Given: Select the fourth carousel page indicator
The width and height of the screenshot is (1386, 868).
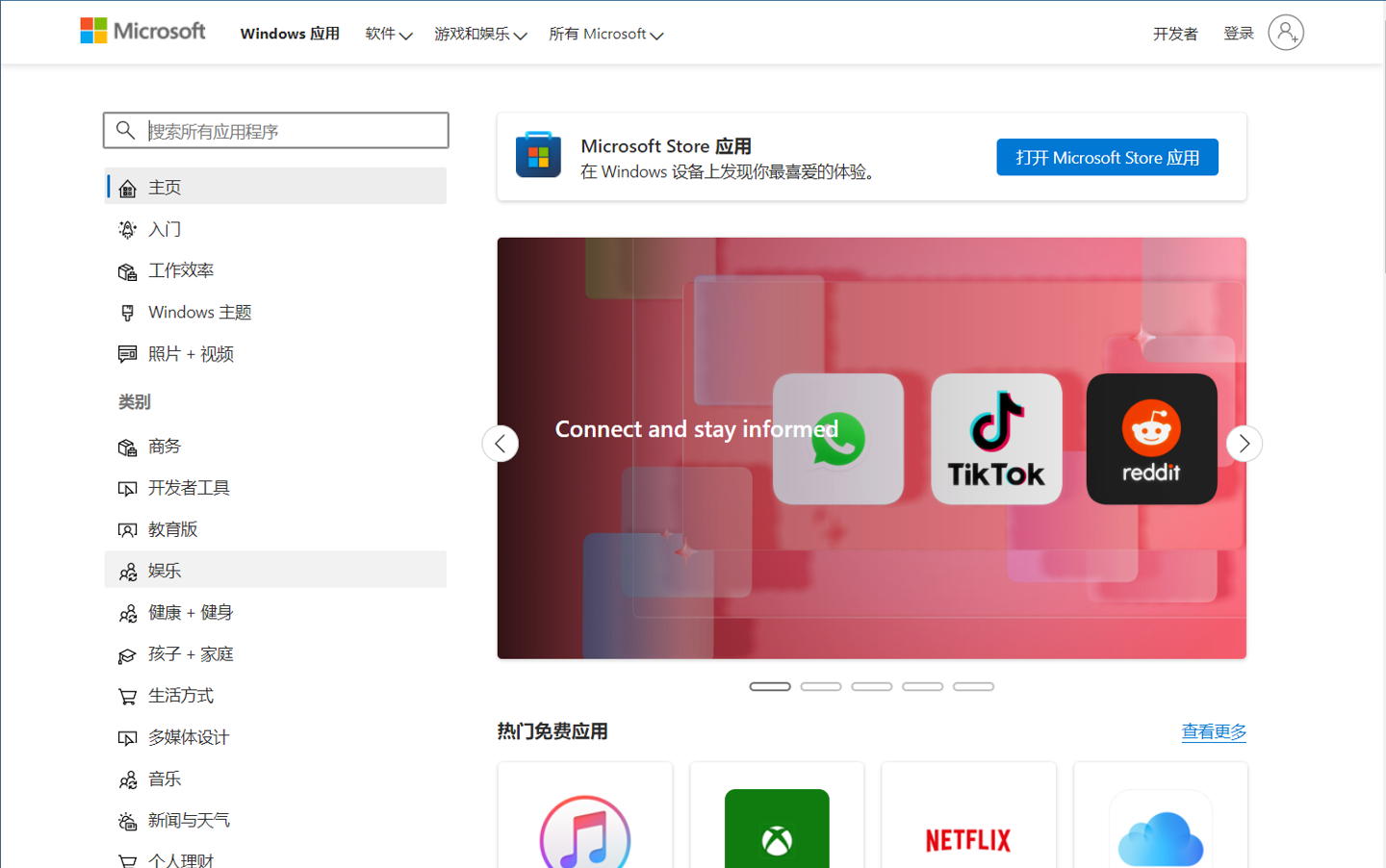Looking at the screenshot, I should [922, 686].
